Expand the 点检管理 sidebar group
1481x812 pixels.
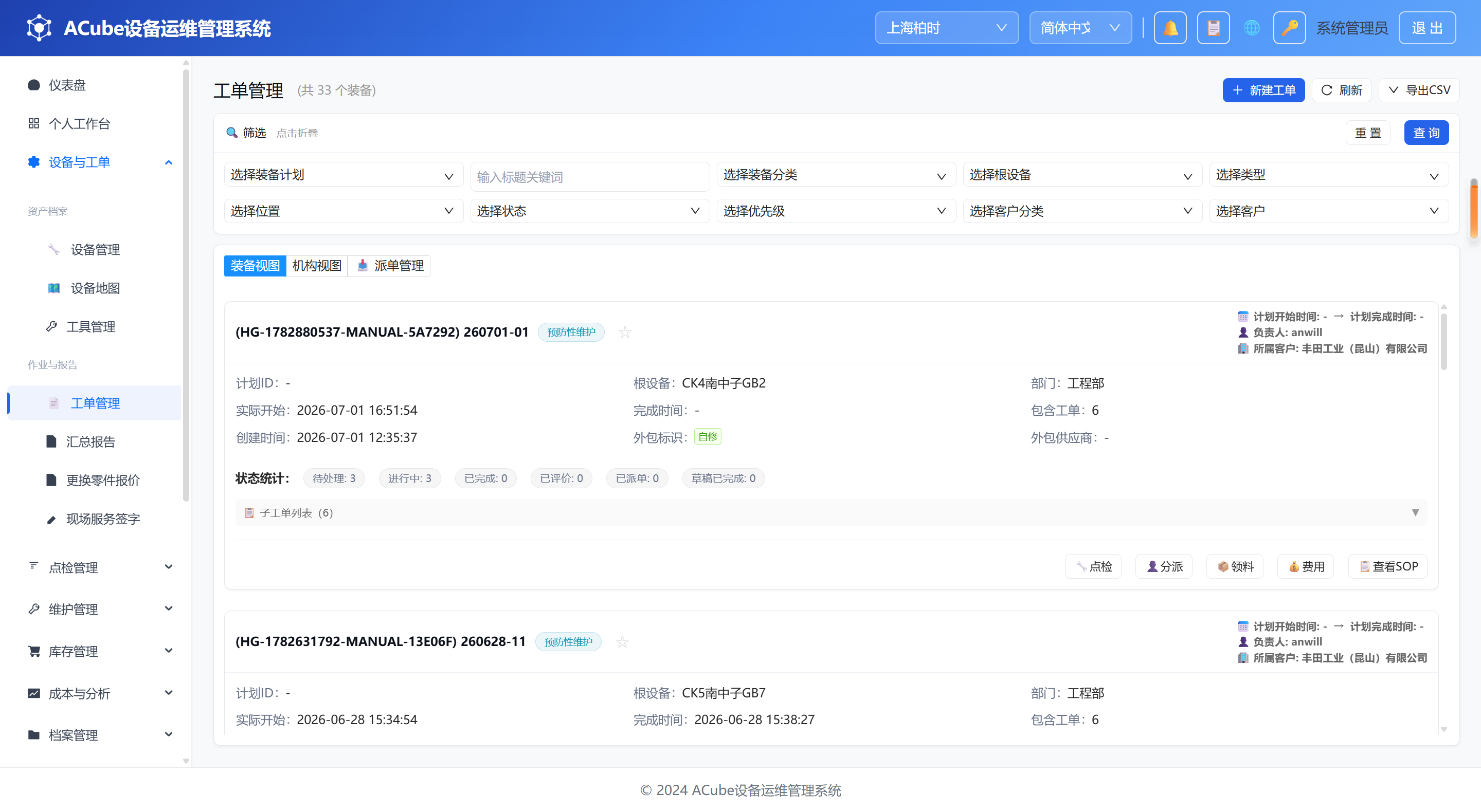pos(95,567)
